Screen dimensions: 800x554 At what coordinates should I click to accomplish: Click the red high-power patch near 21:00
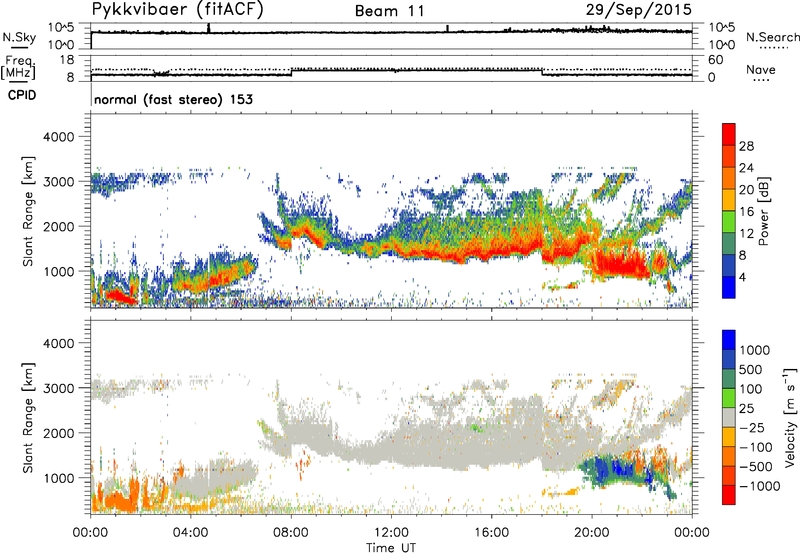(620, 264)
